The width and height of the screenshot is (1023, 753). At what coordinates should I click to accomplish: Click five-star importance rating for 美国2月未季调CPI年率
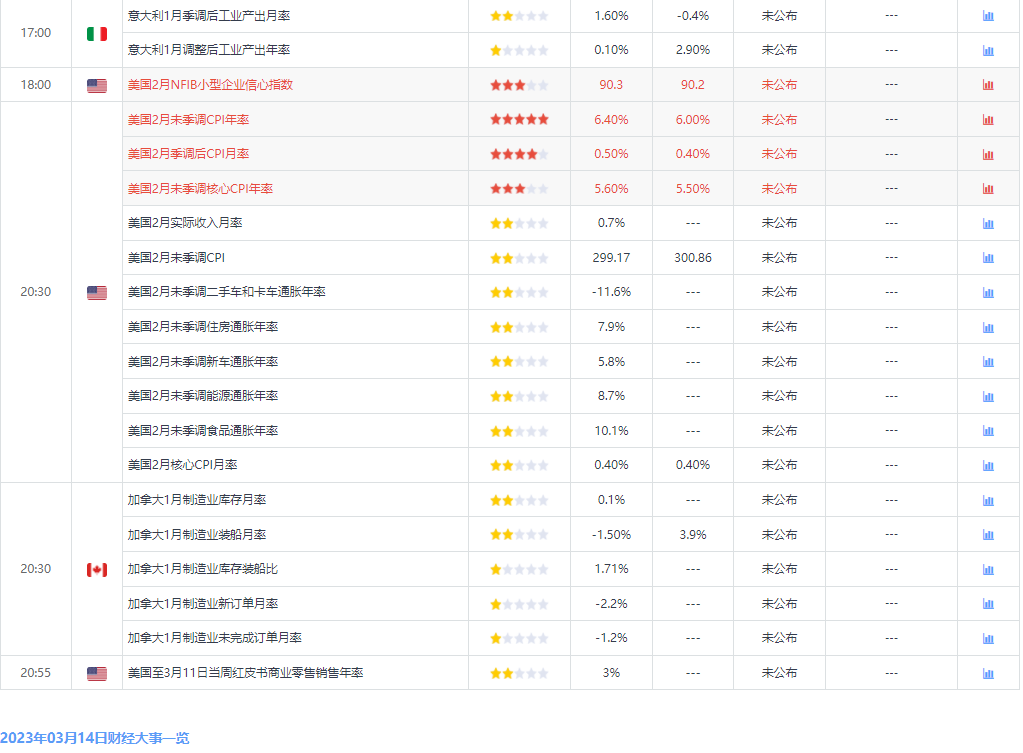[x=519, y=119]
